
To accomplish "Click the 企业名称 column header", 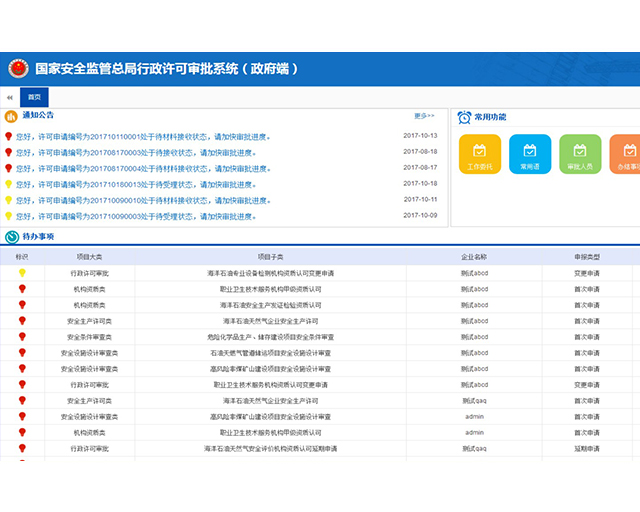I will [x=474, y=257].
